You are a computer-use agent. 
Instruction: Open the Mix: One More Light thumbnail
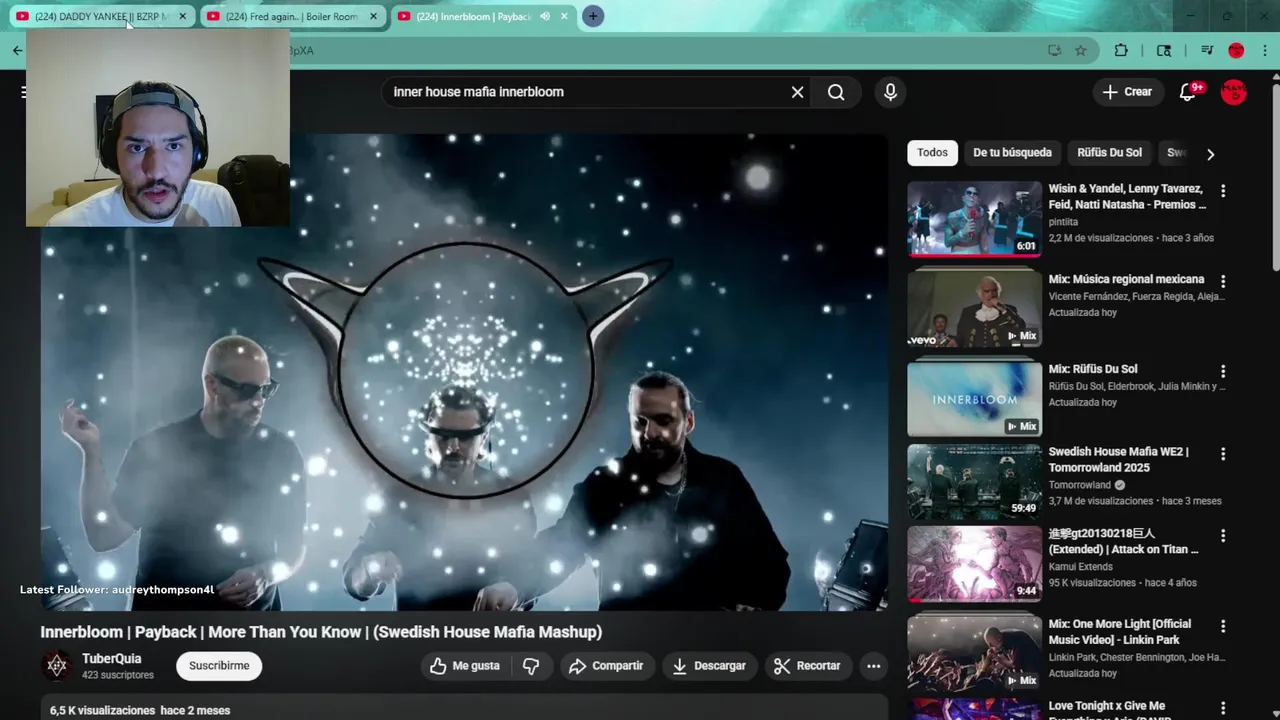pos(974,654)
